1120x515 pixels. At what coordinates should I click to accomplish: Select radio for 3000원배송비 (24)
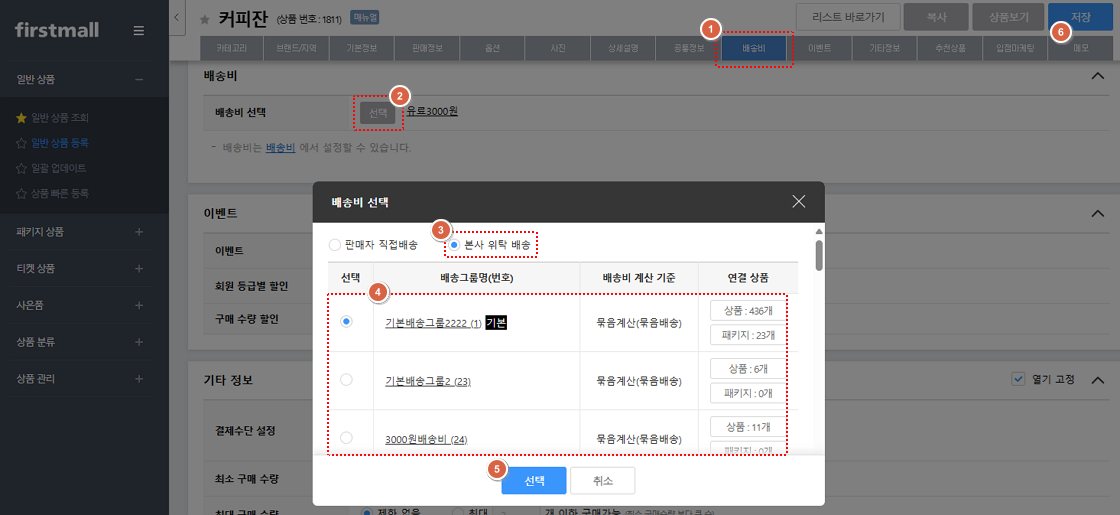[x=346, y=438]
